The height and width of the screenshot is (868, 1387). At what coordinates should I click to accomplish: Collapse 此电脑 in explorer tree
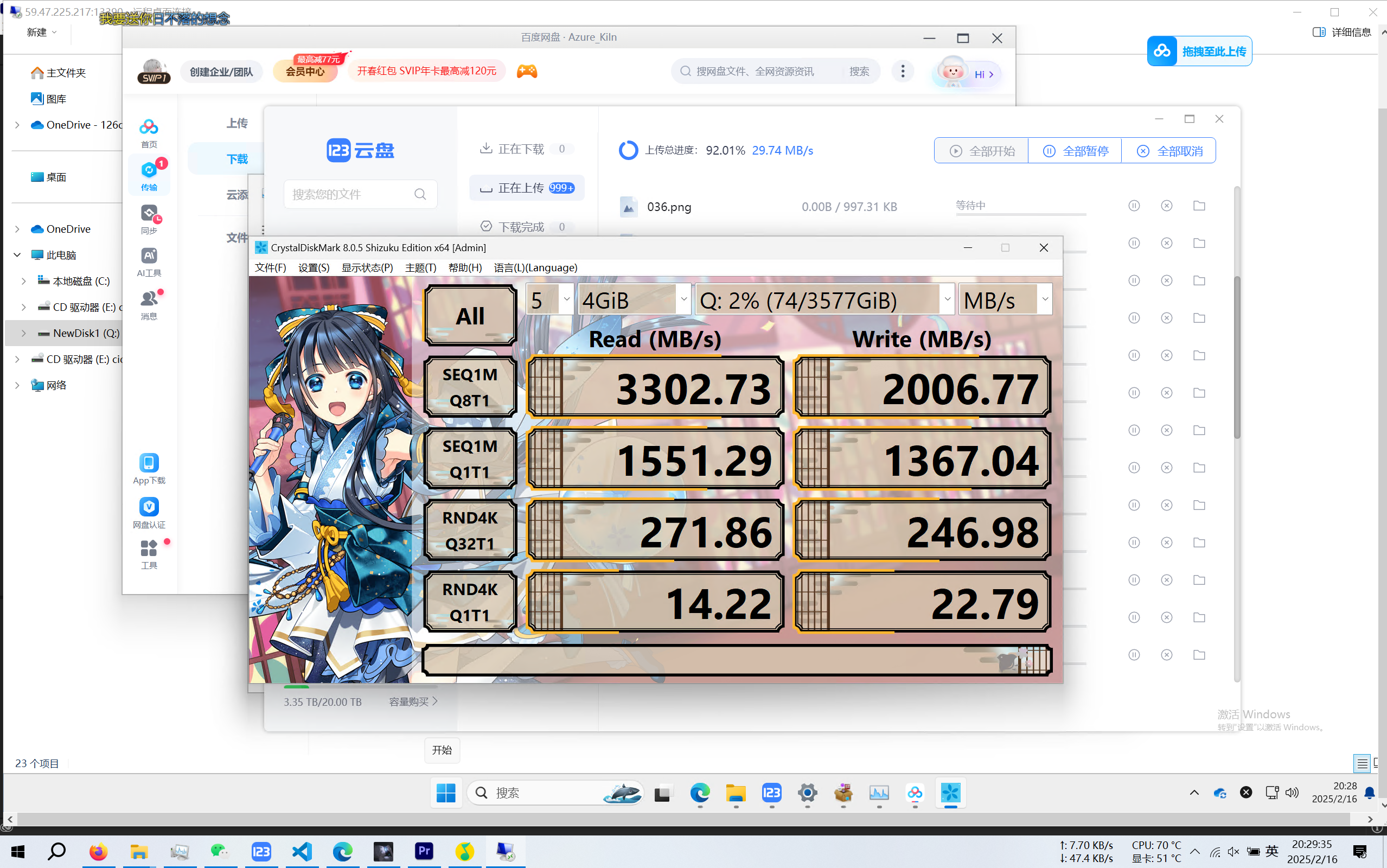[x=17, y=255]
